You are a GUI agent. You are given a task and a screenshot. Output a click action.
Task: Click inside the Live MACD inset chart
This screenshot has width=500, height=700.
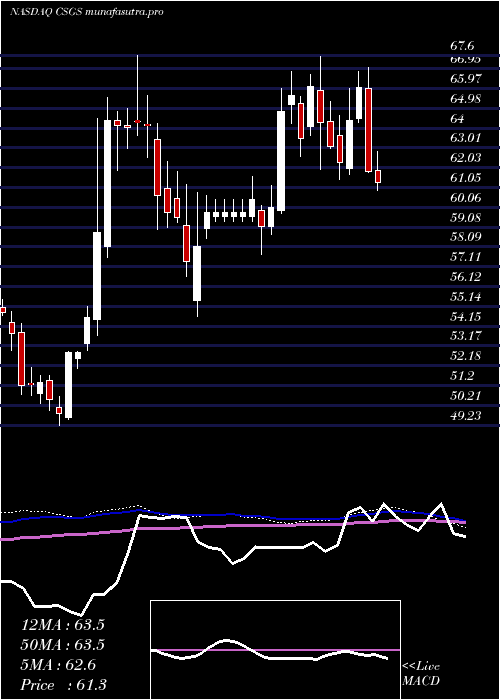coord(275,650)
